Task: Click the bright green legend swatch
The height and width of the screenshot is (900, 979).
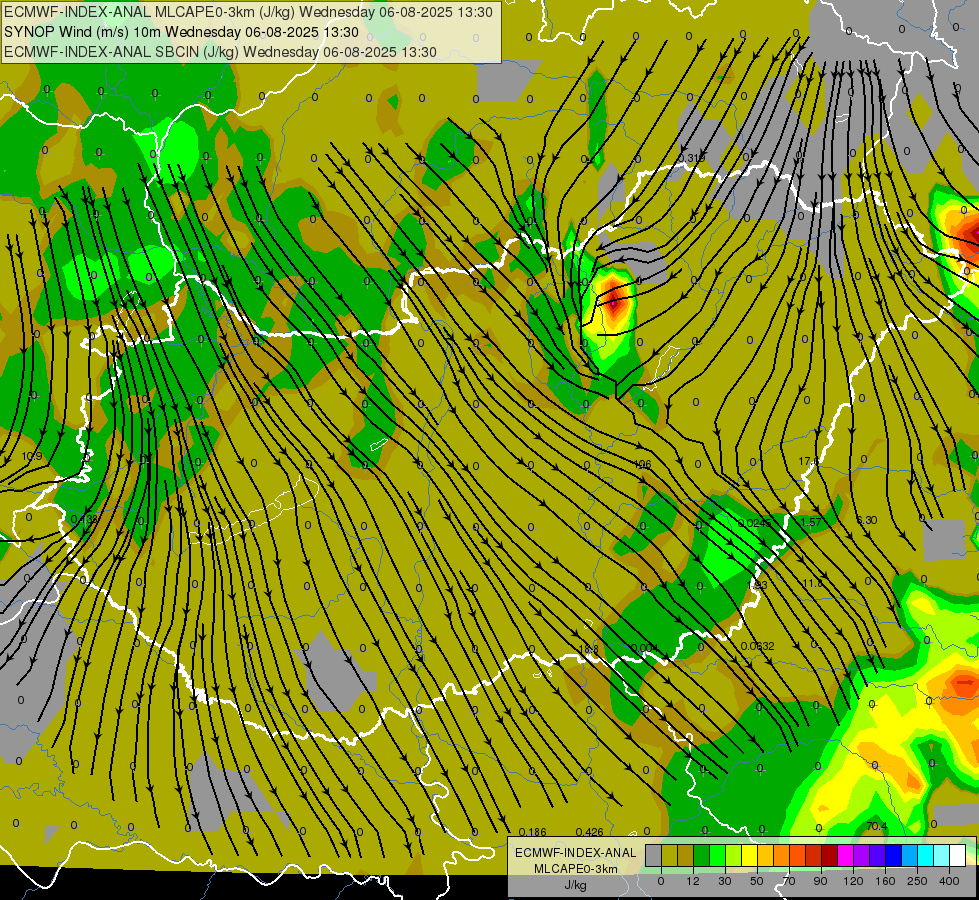Action: pos(718,855)
